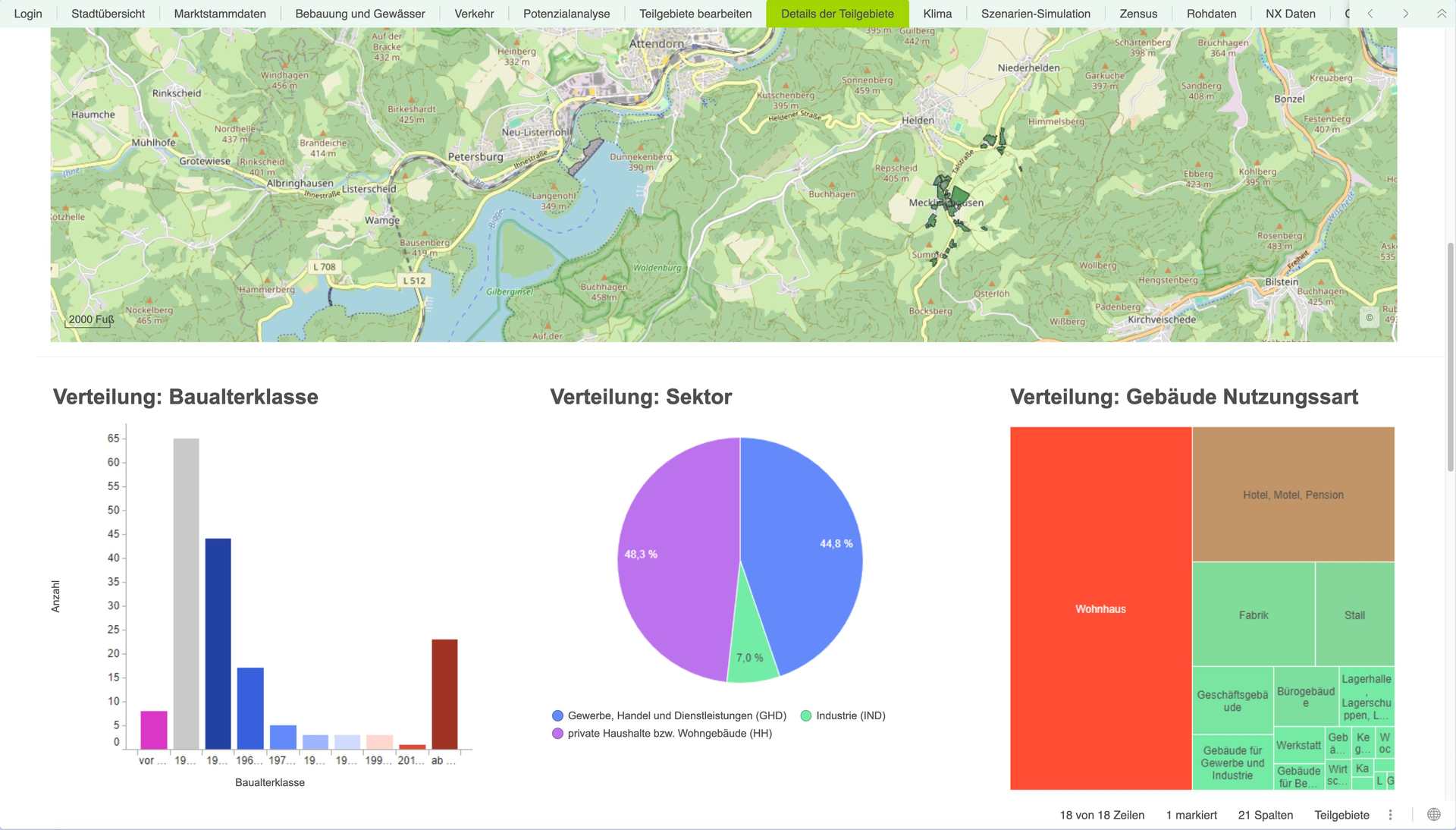
Task: Select the Gebäude für Gewerbe und Industrie tile
Action: (1232, 762)
